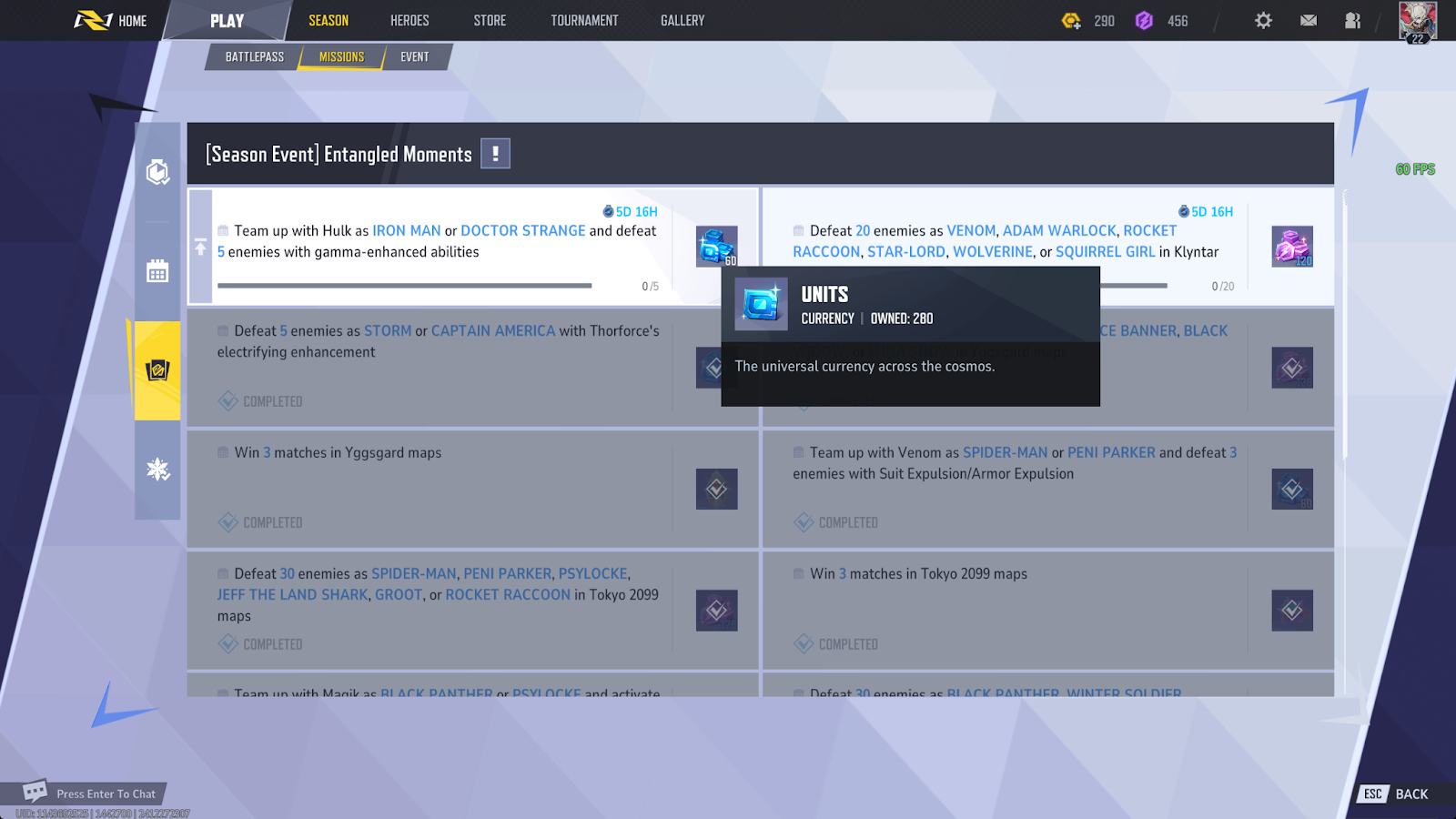Click COMPLETED under Venom team-up mission

836,522
